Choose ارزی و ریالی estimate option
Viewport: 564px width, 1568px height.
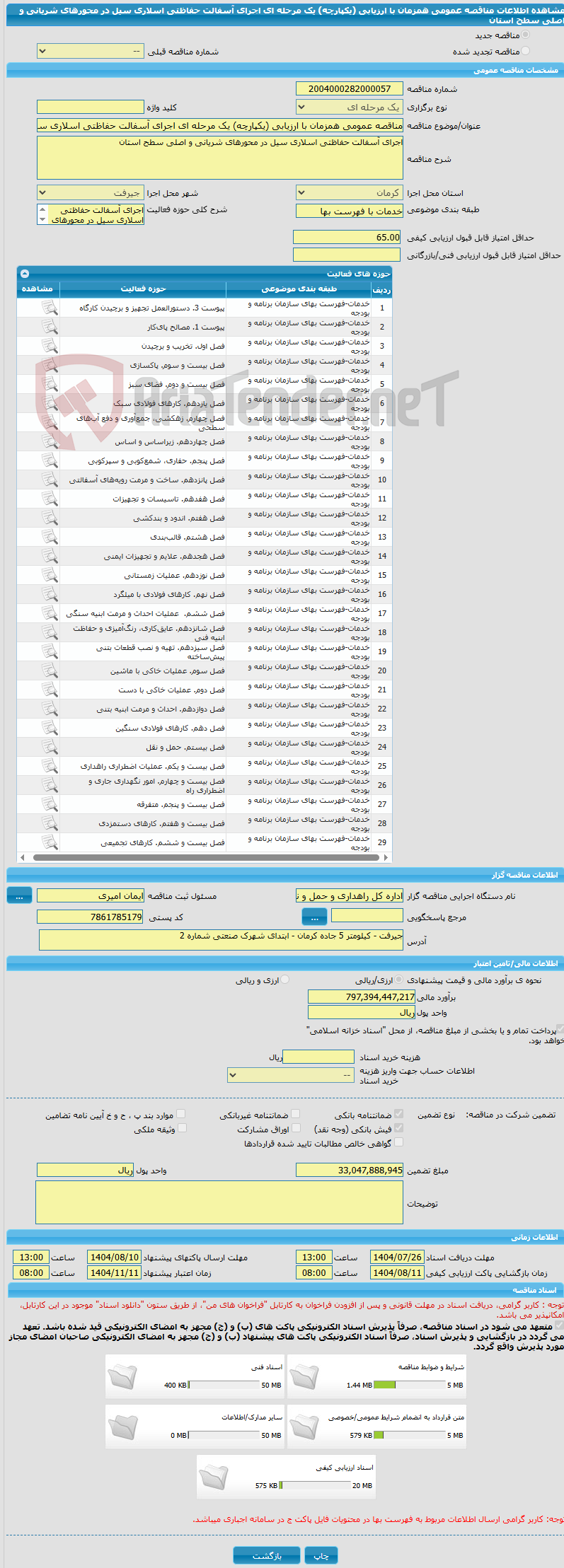click(x=284, y=980)
